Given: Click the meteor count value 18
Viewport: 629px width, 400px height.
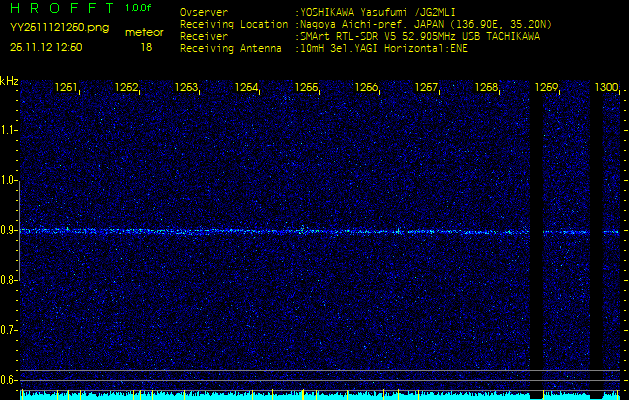Looking at the screenshot, I should pos(146,47).
